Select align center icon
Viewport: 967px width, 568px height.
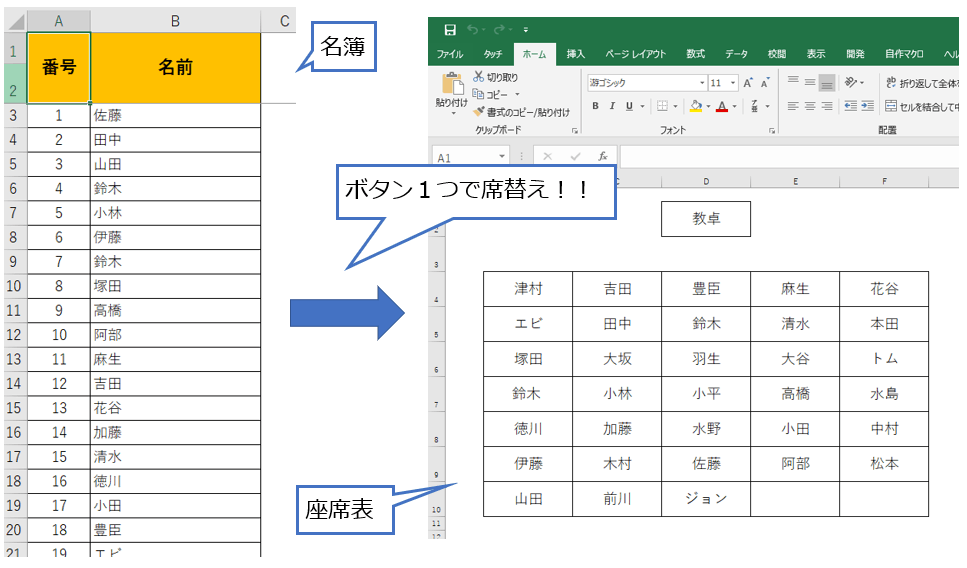(810, 106)
